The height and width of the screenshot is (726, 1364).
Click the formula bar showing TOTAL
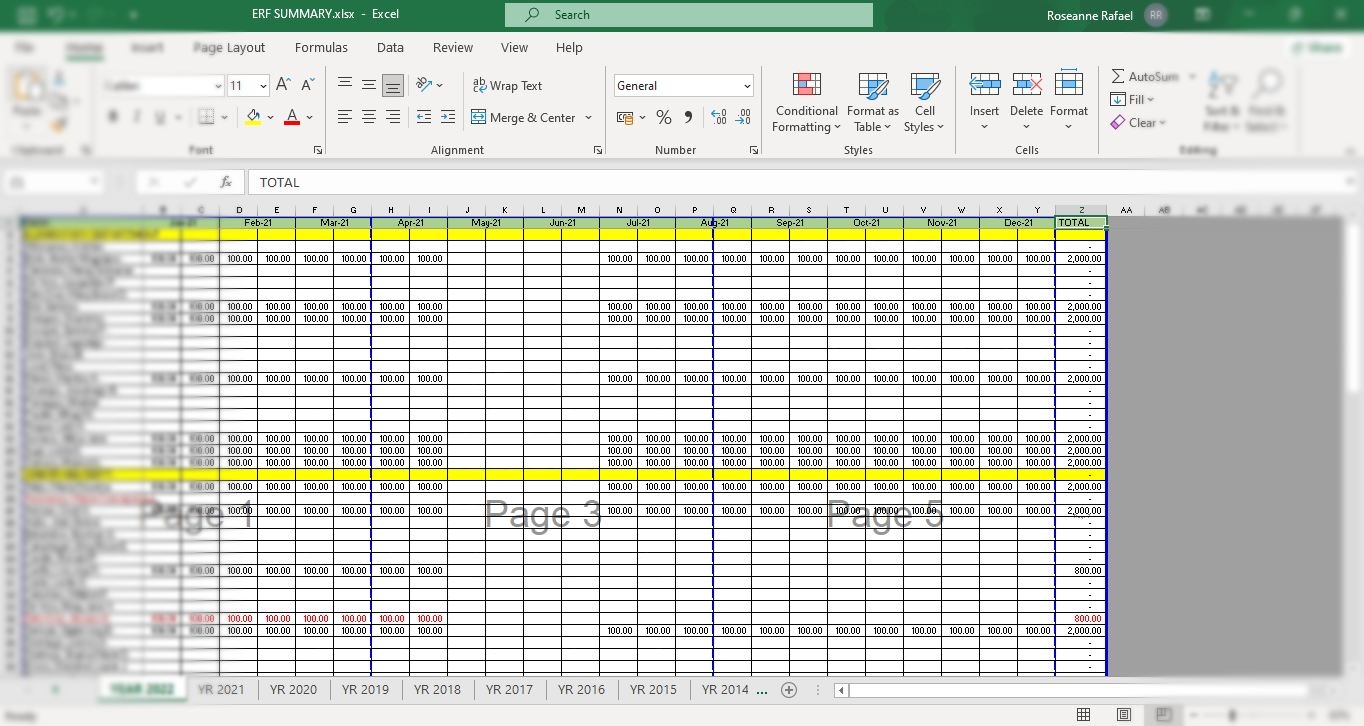click(x=800, y=182)
